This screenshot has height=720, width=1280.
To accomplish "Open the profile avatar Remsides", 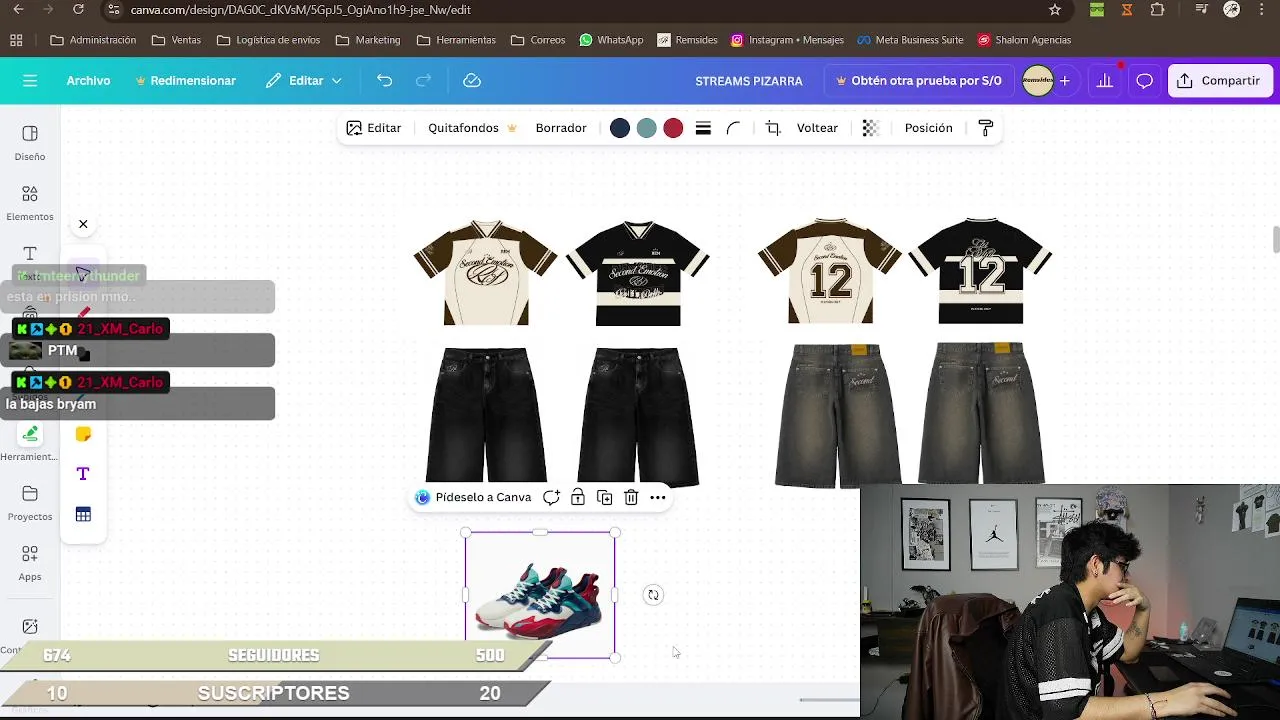I will (1038, 81).
